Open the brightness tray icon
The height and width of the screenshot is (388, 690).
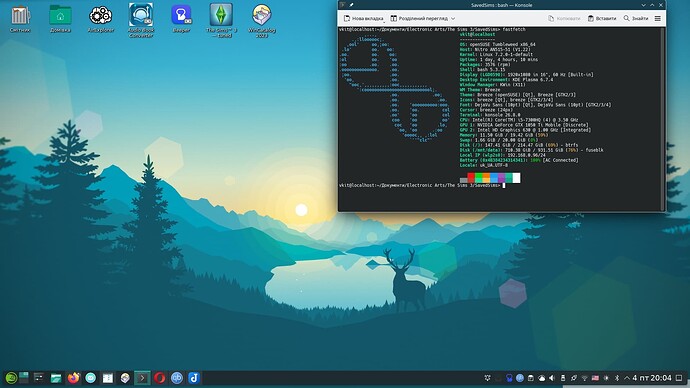click(x=606, y=378)
